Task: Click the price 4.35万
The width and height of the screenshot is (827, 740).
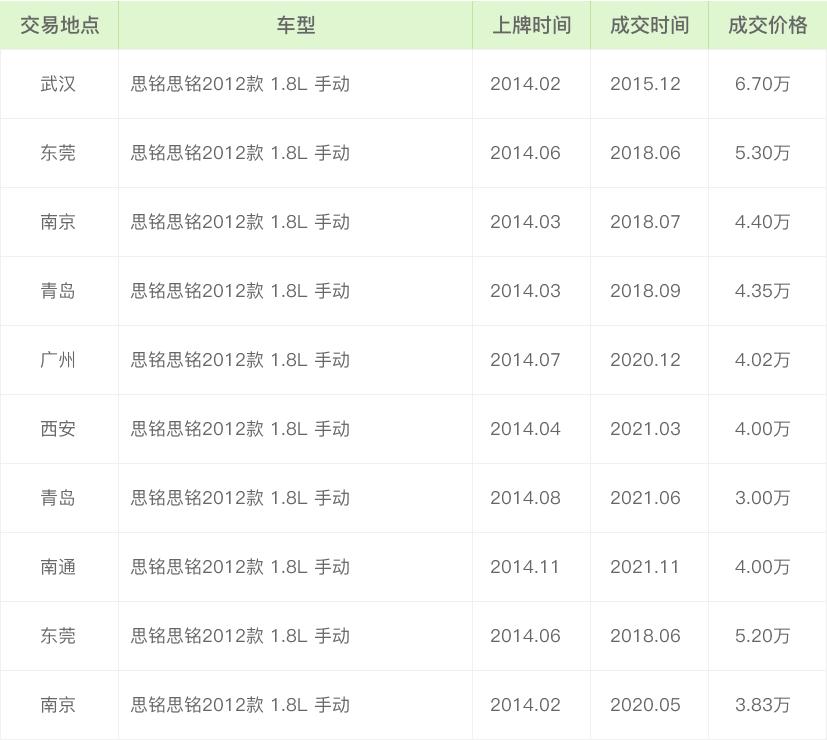Action: (x=762, y=291)
